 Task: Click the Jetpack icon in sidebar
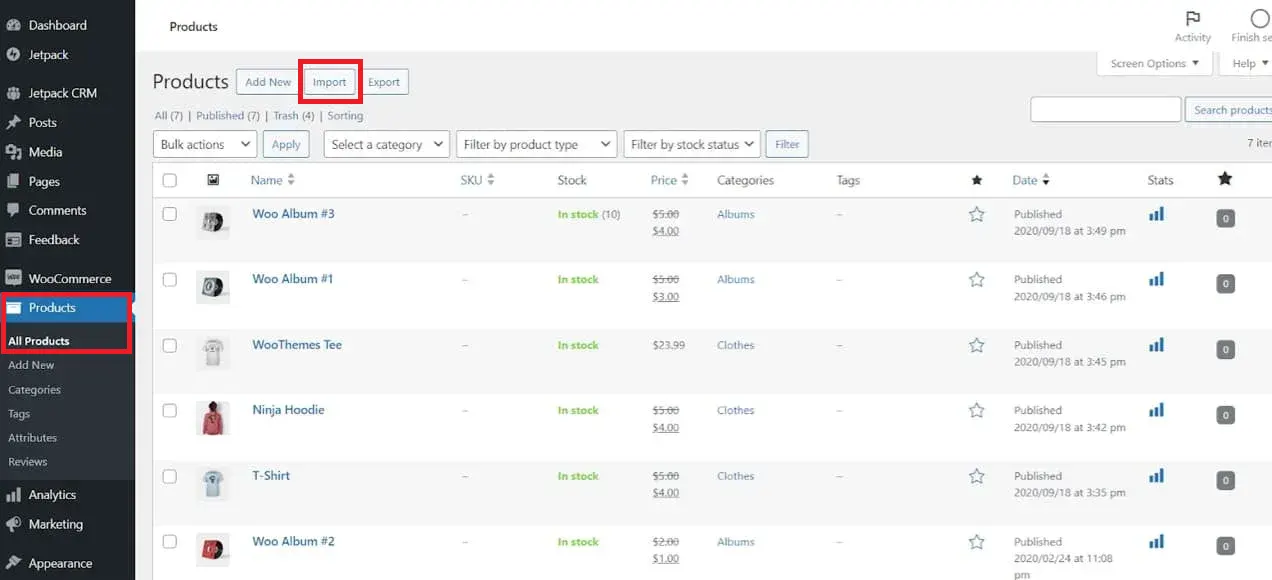(x=13, y=55)
